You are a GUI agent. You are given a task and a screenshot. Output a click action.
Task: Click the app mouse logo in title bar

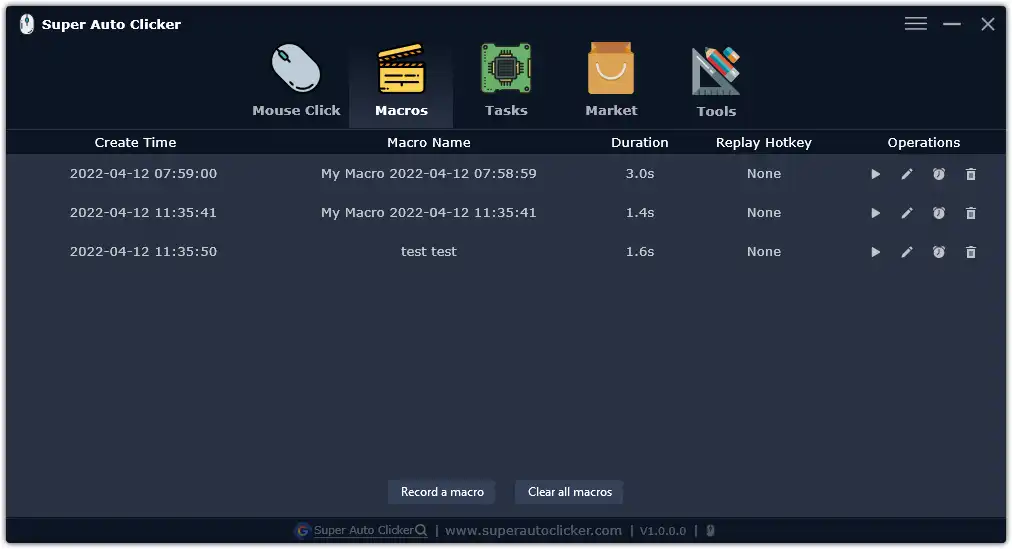26,25
